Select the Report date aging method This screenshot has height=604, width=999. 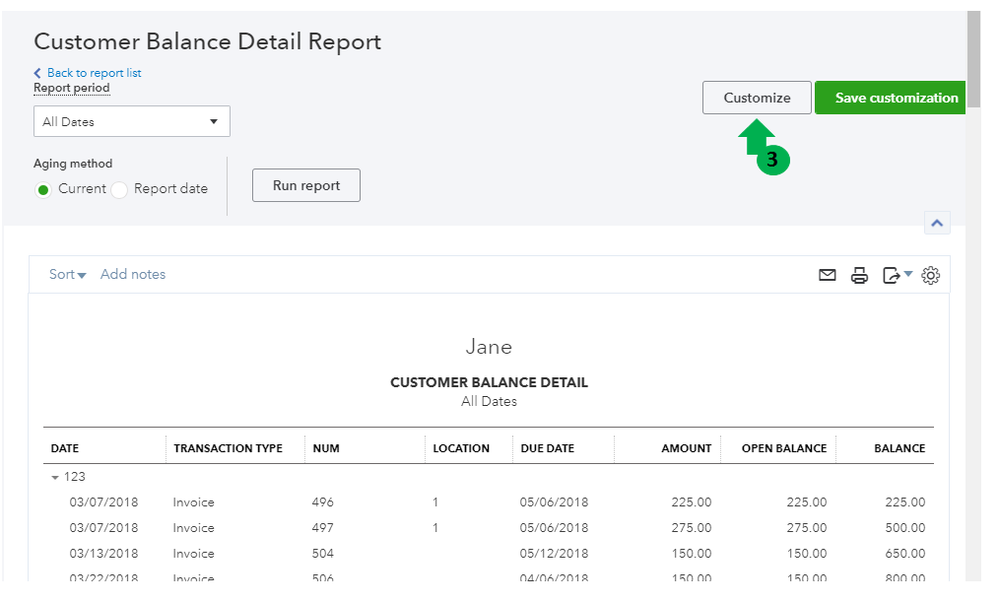[x=119, y=189]
